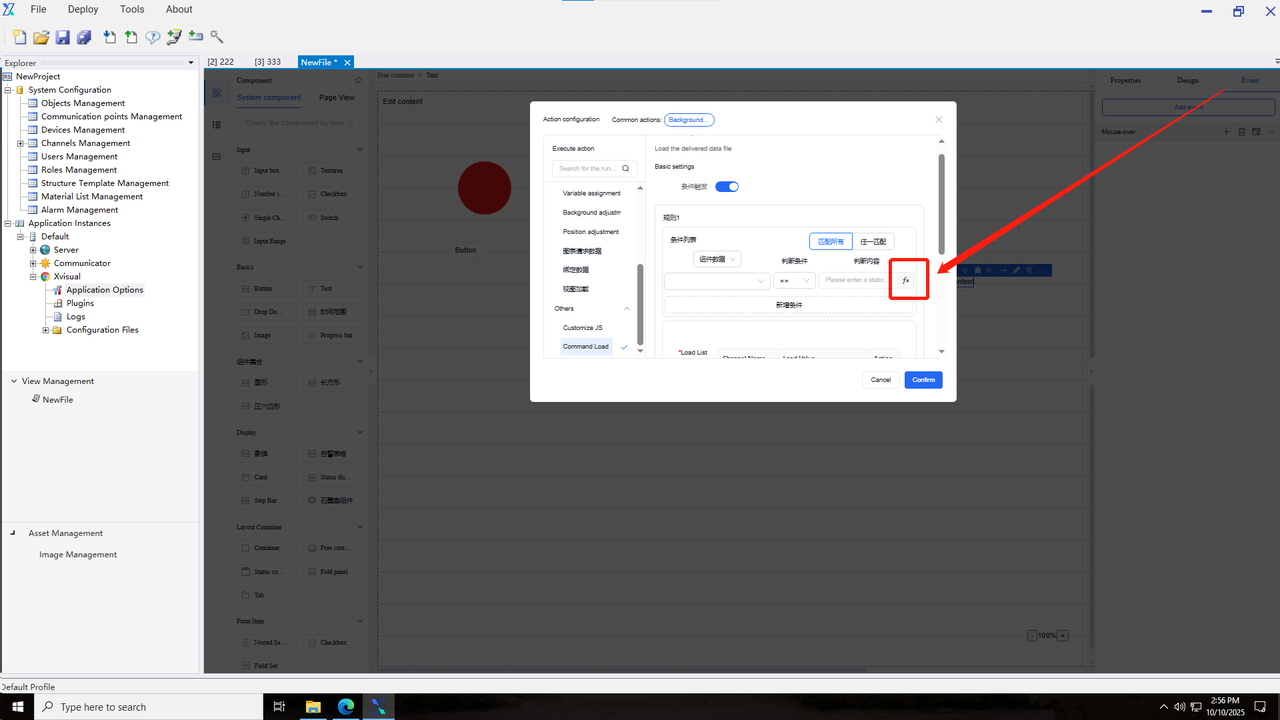Click the blue floppy disk save icon
This screenshot has width=1280, height=720.
tap(62, 37)
